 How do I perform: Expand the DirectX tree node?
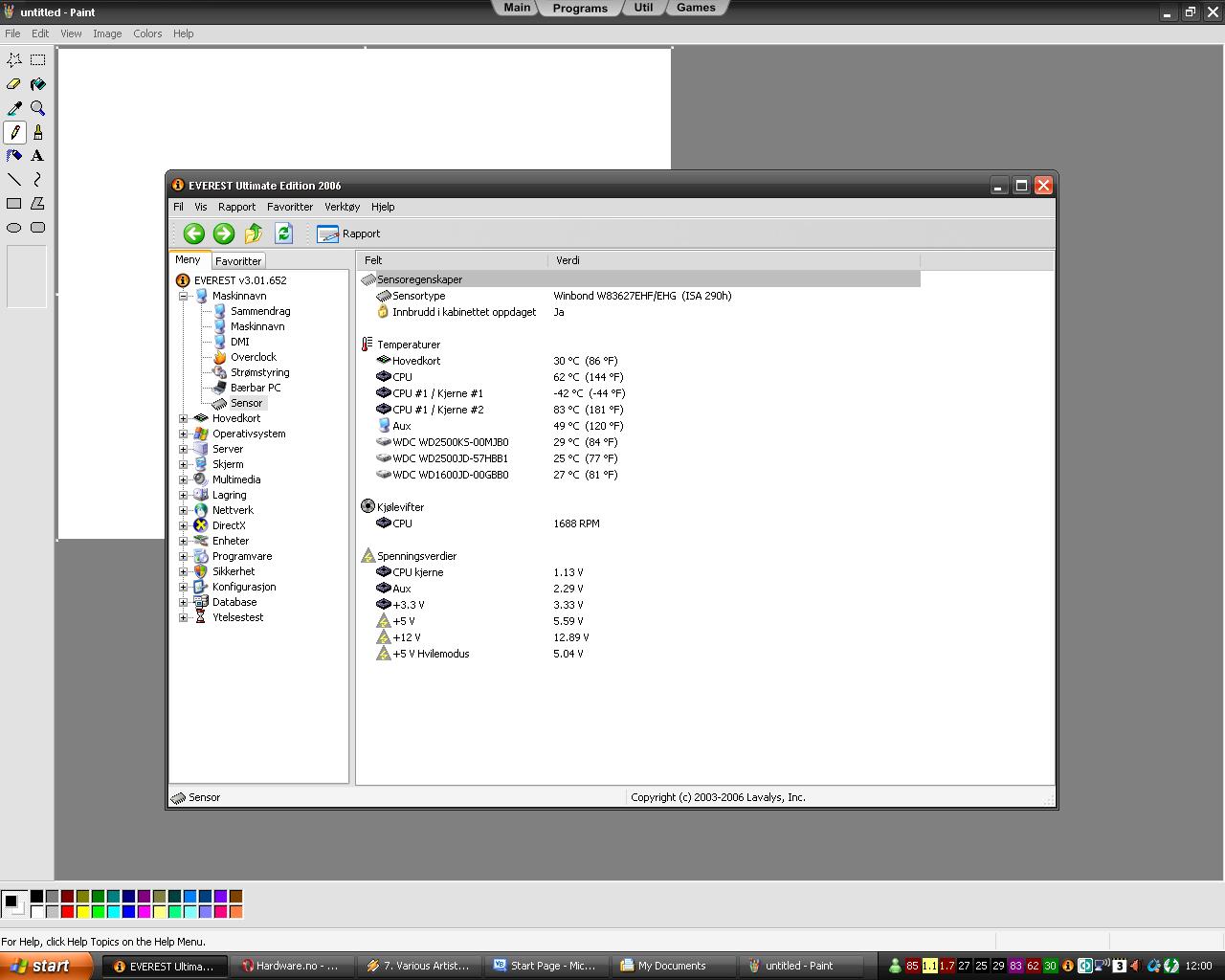[184, 525]
